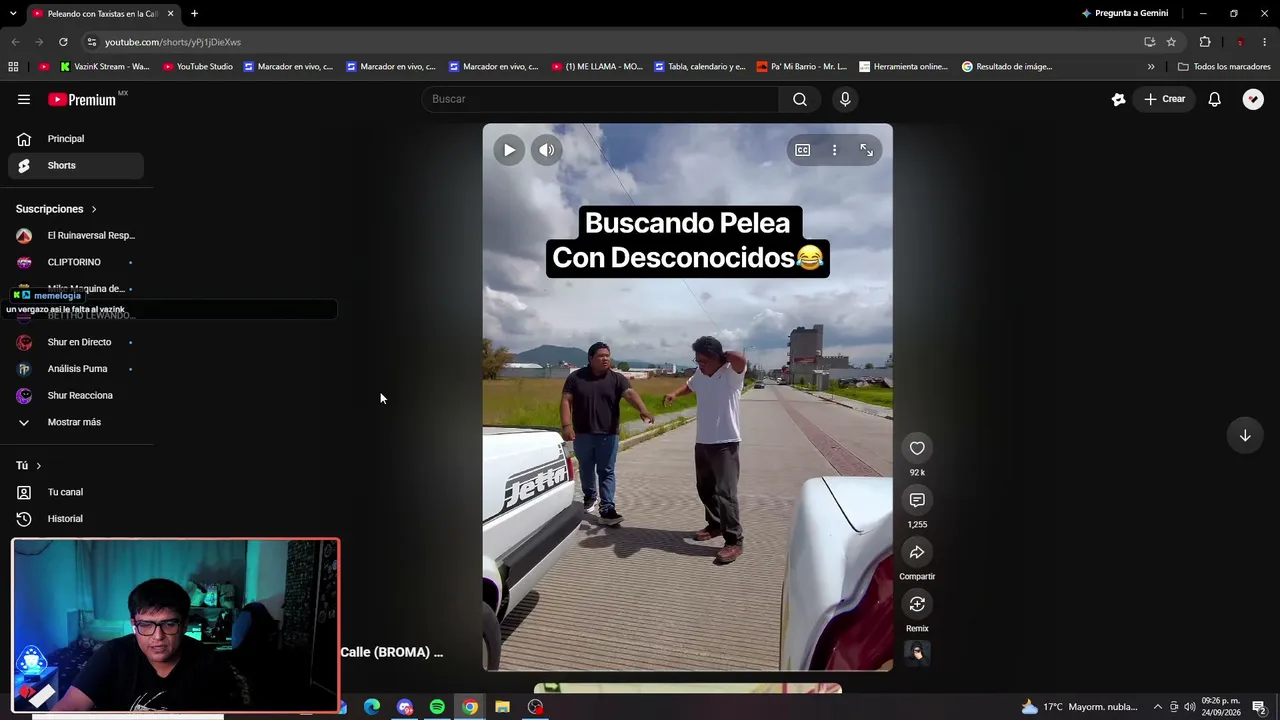Open the comments panel showing 1,255

click(x=917, y=500)
